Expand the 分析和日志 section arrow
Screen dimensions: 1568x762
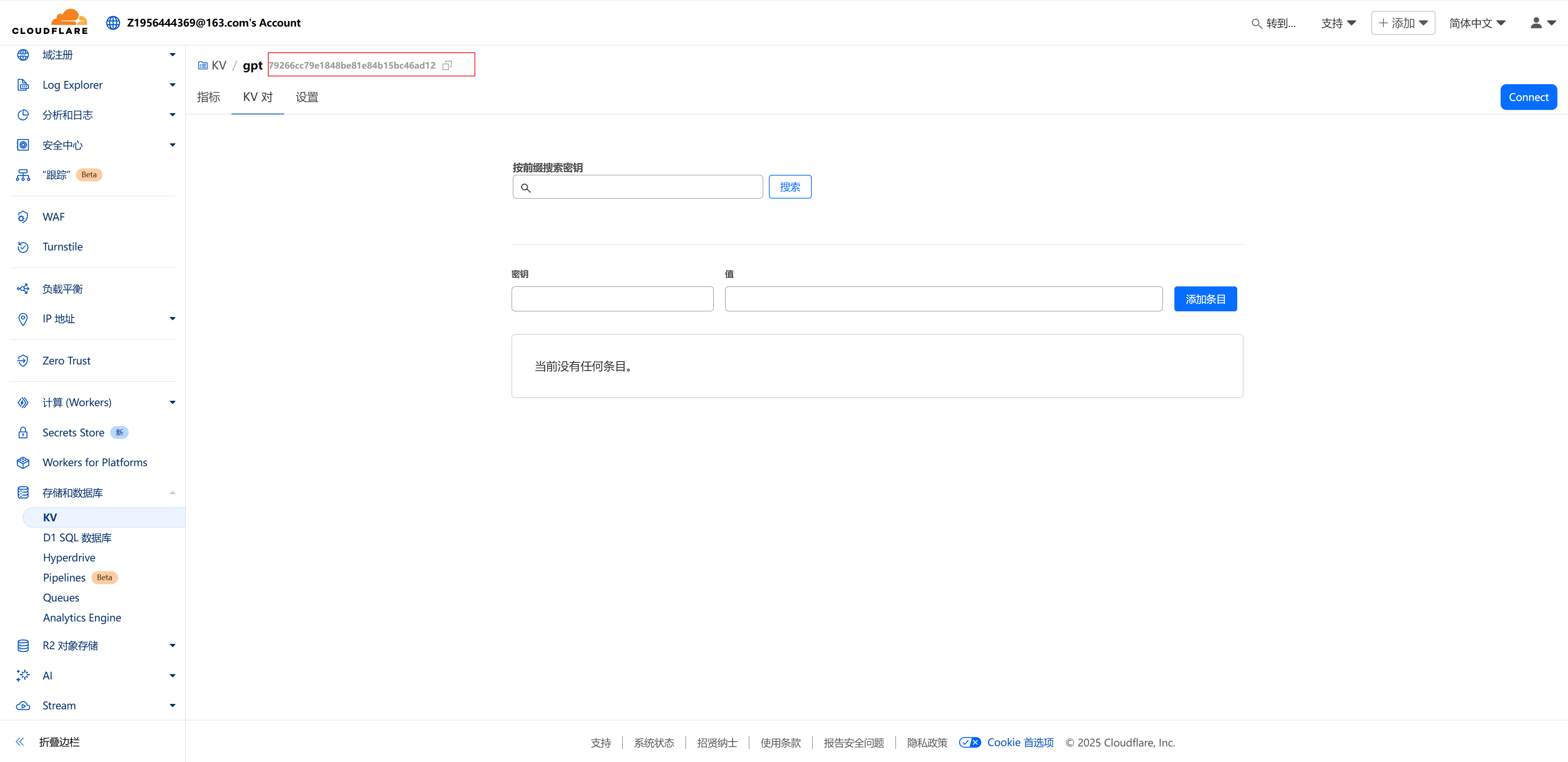pos(172,114)
